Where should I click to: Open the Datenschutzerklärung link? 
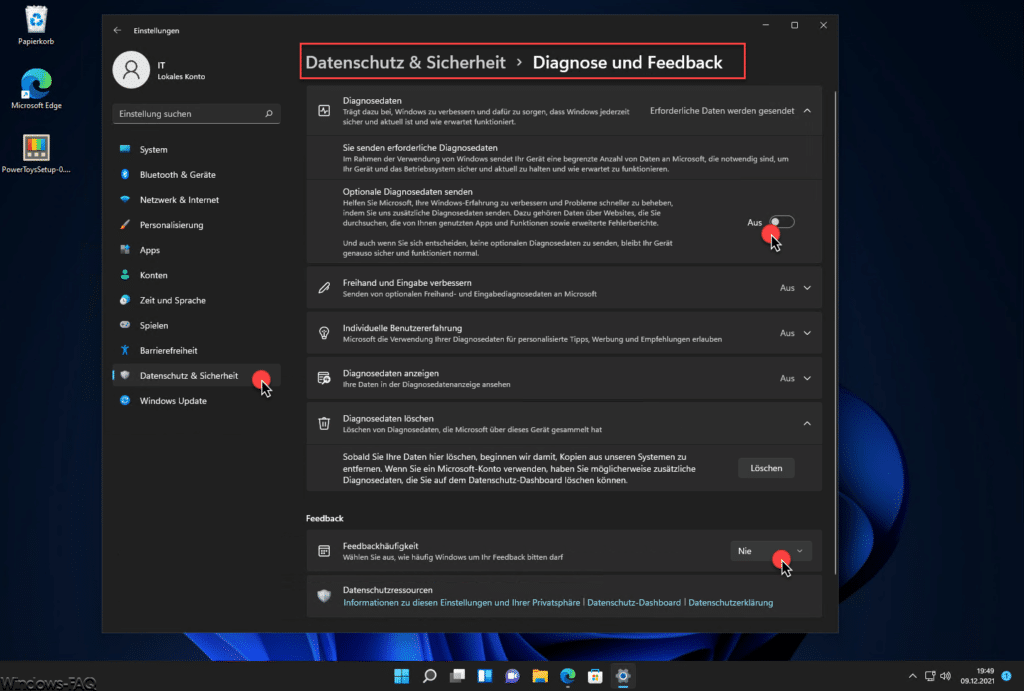click(x=730, y=603)
